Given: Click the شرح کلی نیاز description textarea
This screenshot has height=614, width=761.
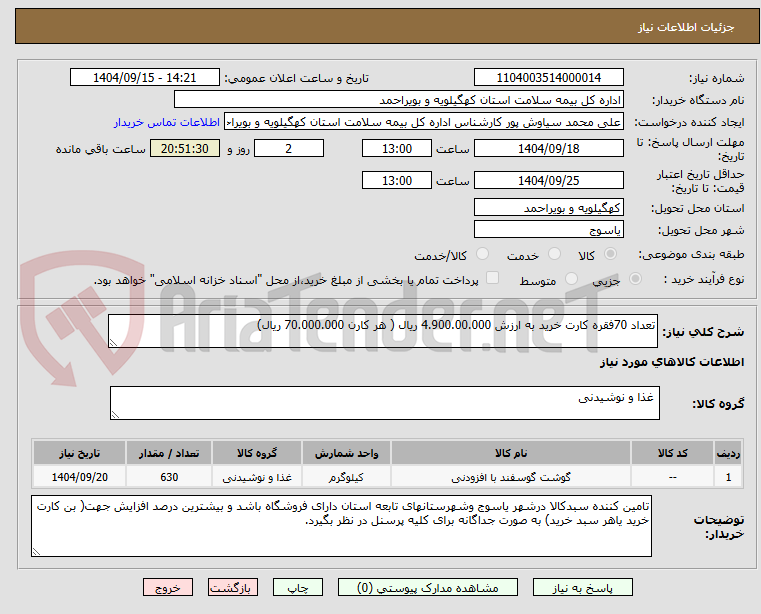Looking at the screenshot, I should pyautogui.click(x=383, y=331).
